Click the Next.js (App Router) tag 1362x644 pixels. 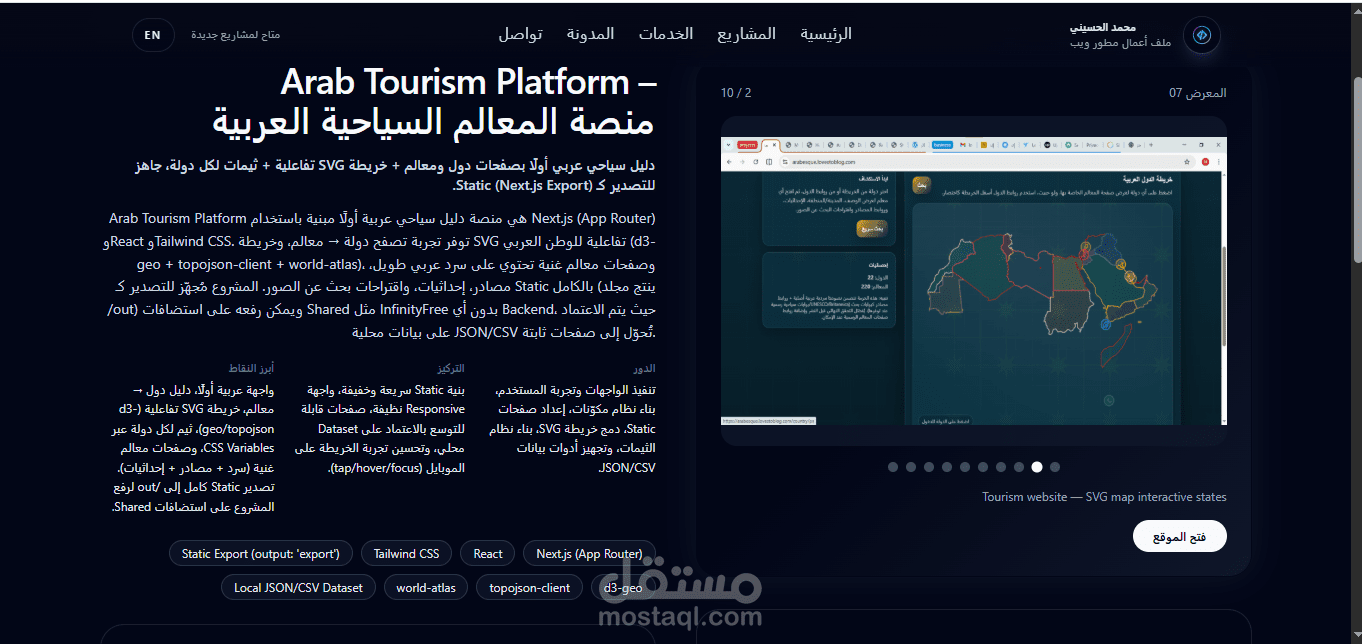[x=589, y=553]
